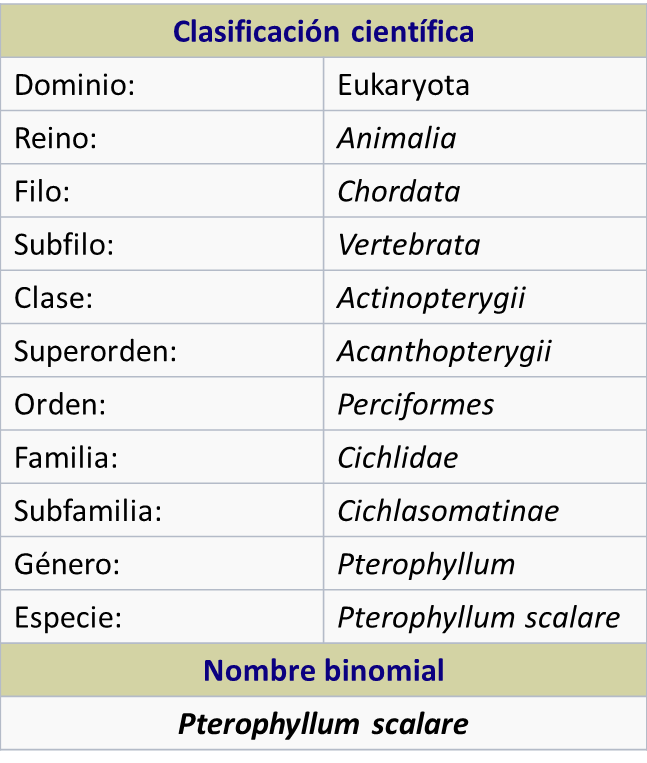Image resolution: width=647 pixels, height=763 pixels.
Task: Open the Animalia kingdom link
Action: pyautogui.click(x=396, y=138)
